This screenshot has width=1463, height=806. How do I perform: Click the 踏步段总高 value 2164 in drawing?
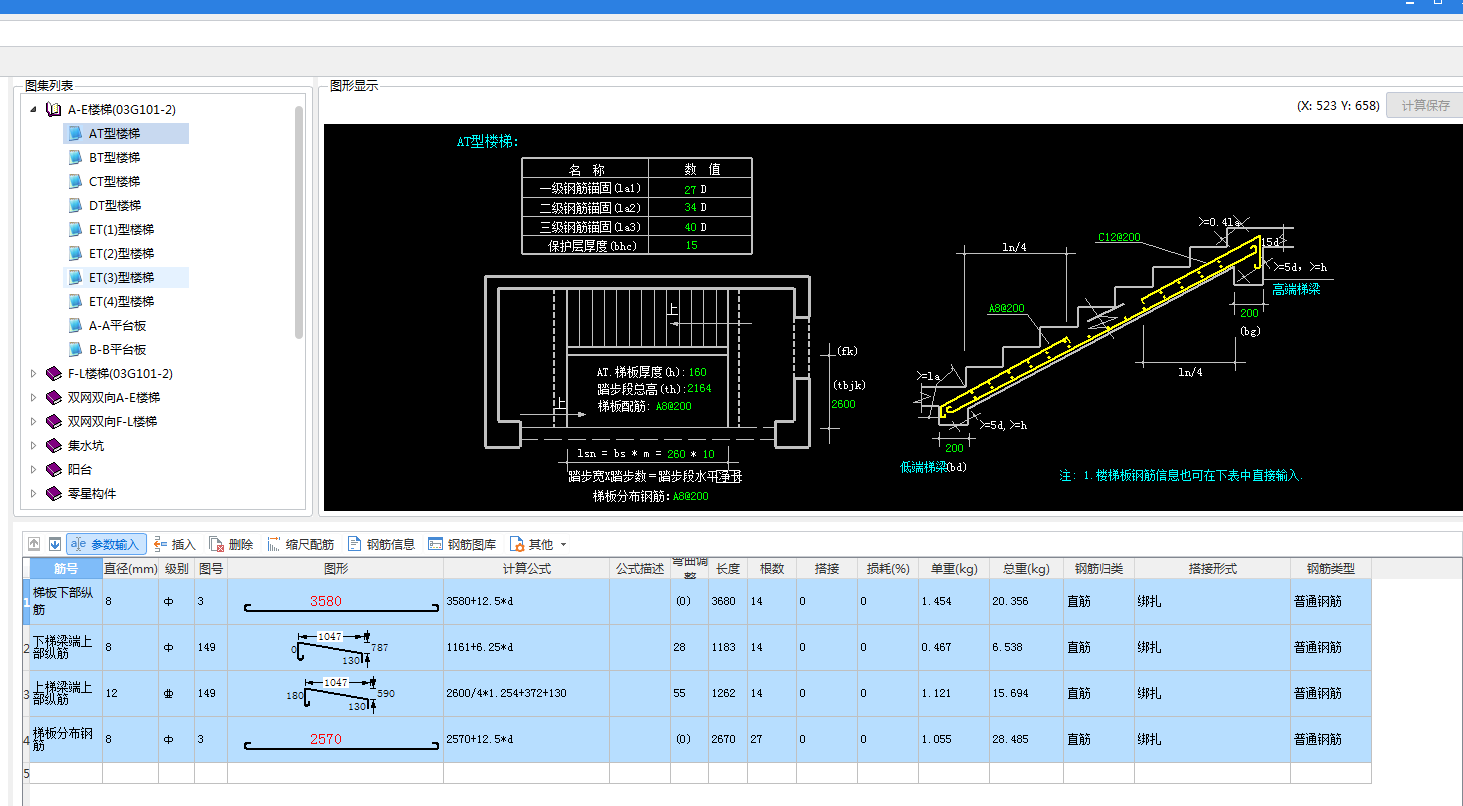(699, 389)
